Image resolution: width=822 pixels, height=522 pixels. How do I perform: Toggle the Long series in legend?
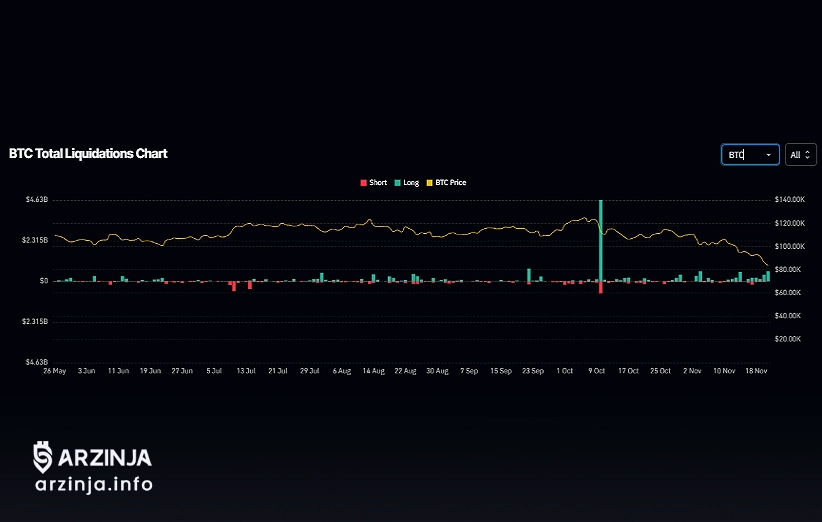pyautogui.click(x=411, y=183)
